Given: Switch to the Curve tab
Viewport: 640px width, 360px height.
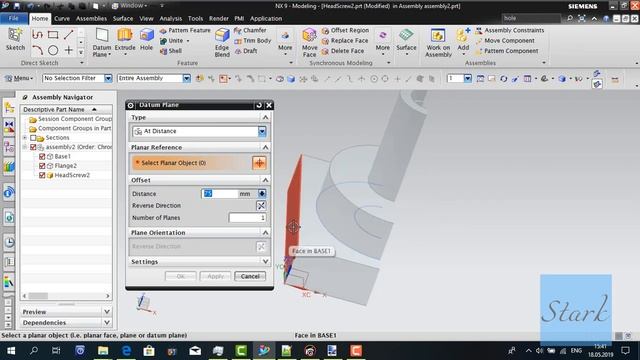Looking at the screenshot, I should coord(62,19).
